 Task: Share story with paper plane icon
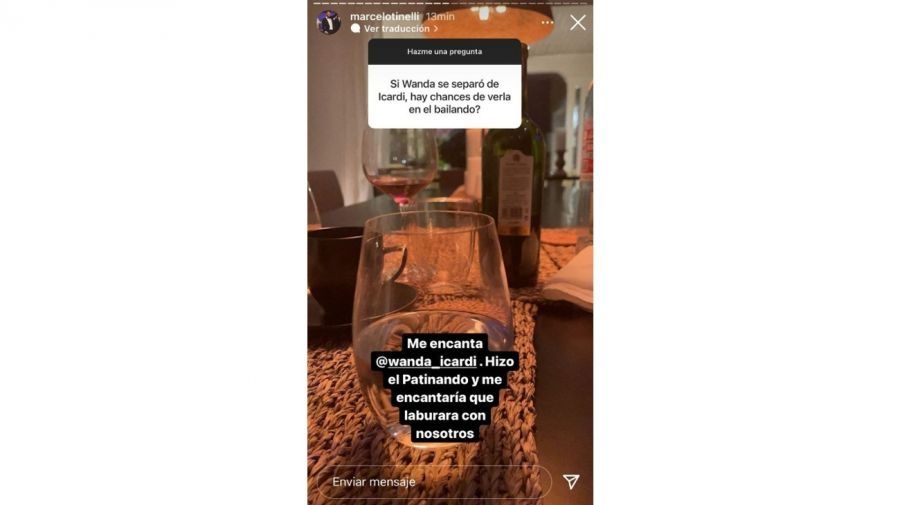571,481
